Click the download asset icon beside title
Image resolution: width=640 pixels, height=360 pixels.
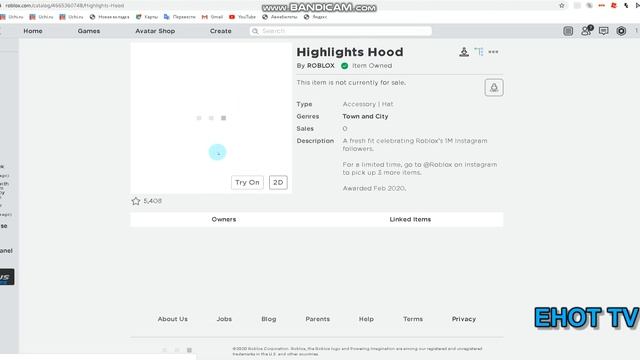[464, 52]
